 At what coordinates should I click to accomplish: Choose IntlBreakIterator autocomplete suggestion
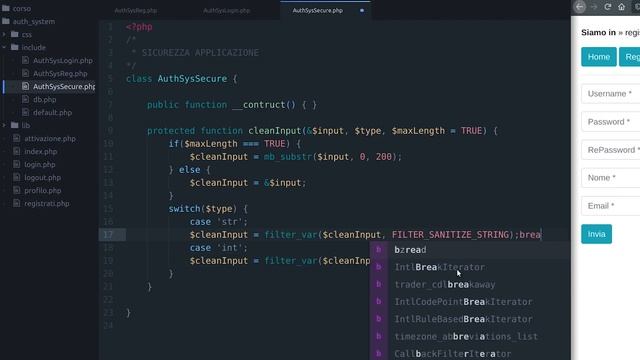pyautogui.click(x=470, y=267)
